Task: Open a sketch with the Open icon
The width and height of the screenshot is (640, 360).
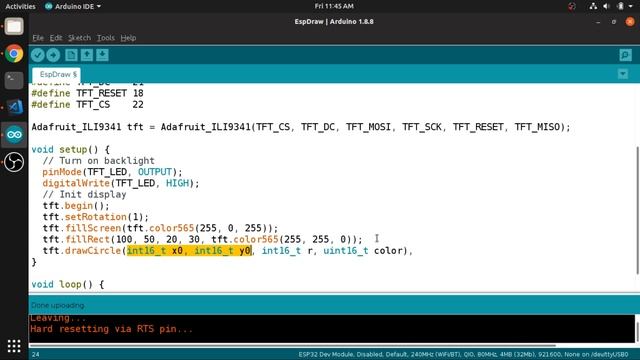Action: tap(87, 55)
